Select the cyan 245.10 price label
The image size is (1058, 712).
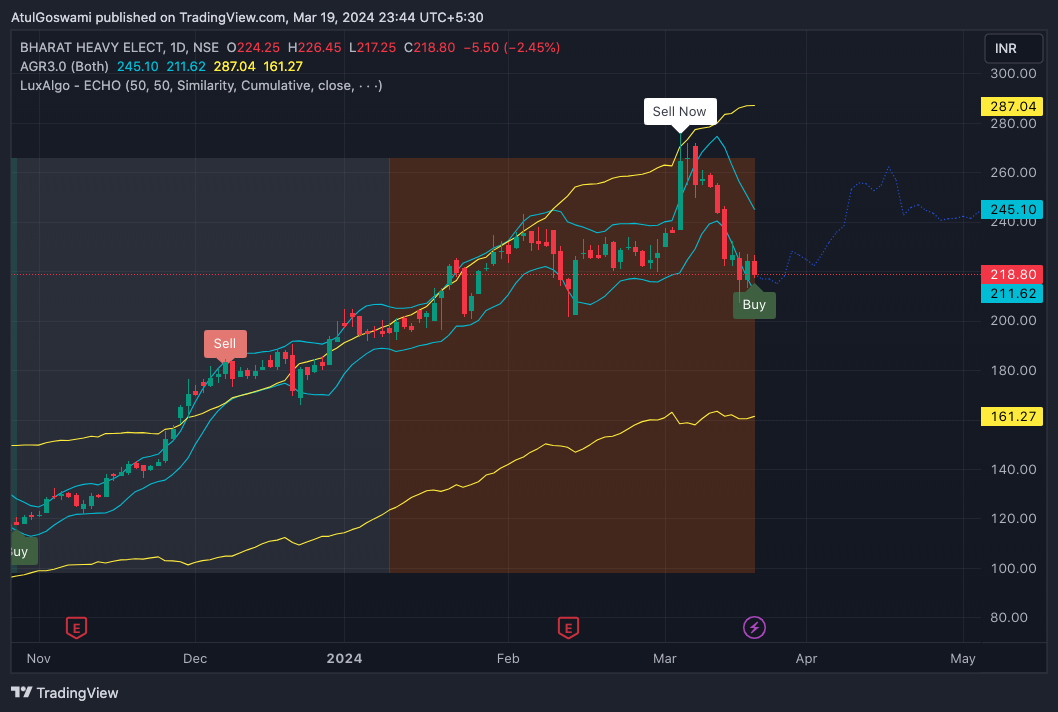point(1012,209)
